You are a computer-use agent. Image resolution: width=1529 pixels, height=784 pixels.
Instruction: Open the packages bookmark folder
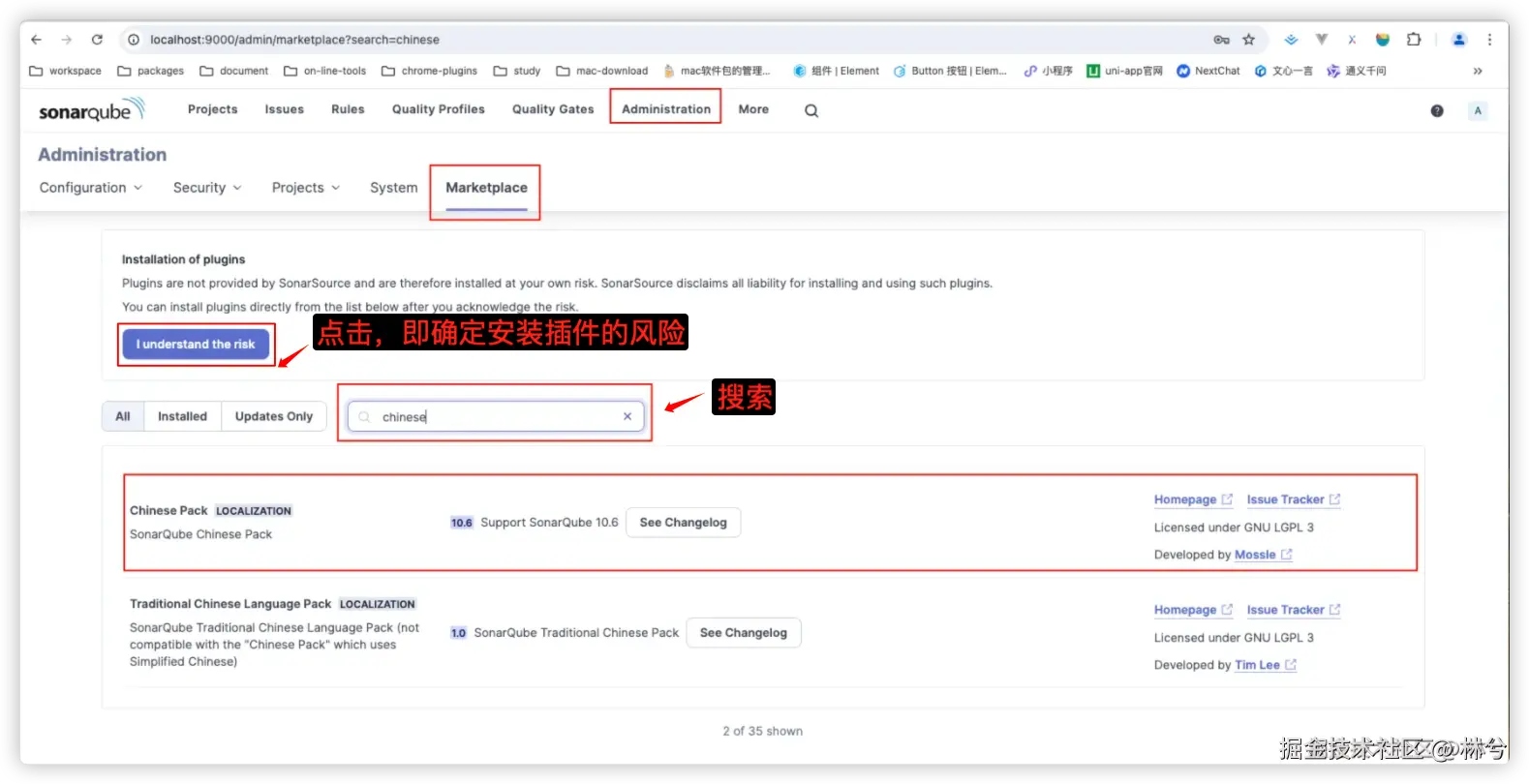151,71
